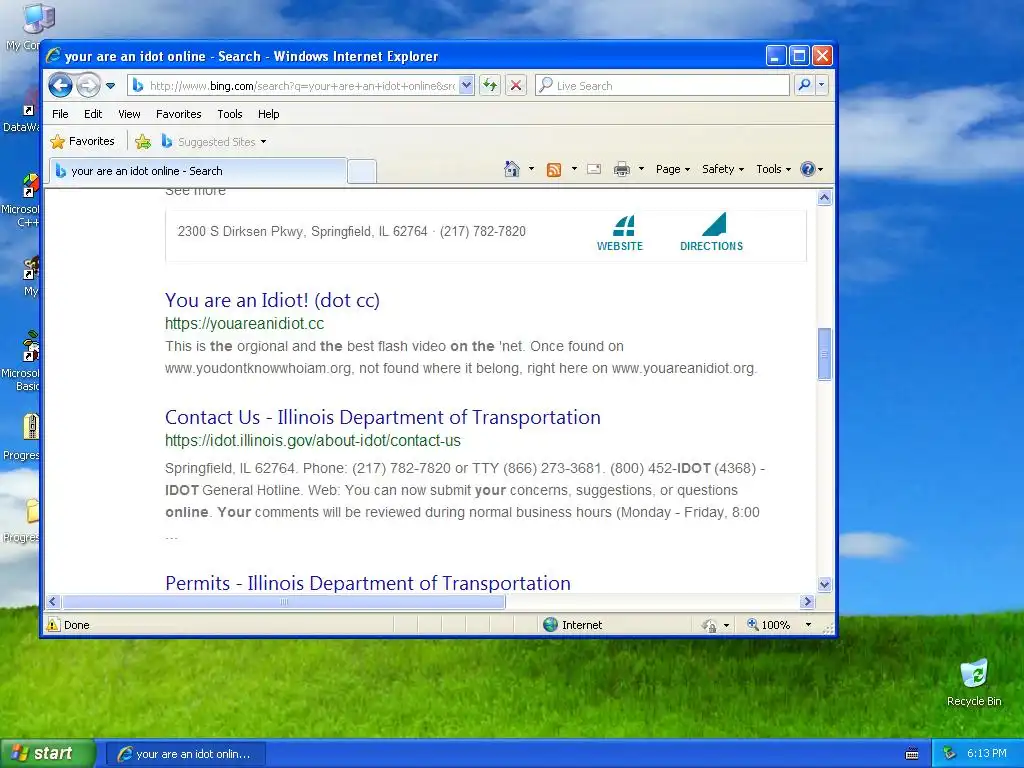Click horizontal scrollbar right arrow
1024x768 pixels.
tap(807, 601)
